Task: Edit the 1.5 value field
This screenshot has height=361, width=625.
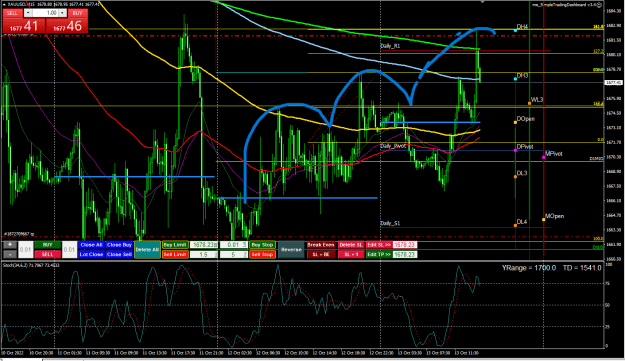Action: coord(204,254)
